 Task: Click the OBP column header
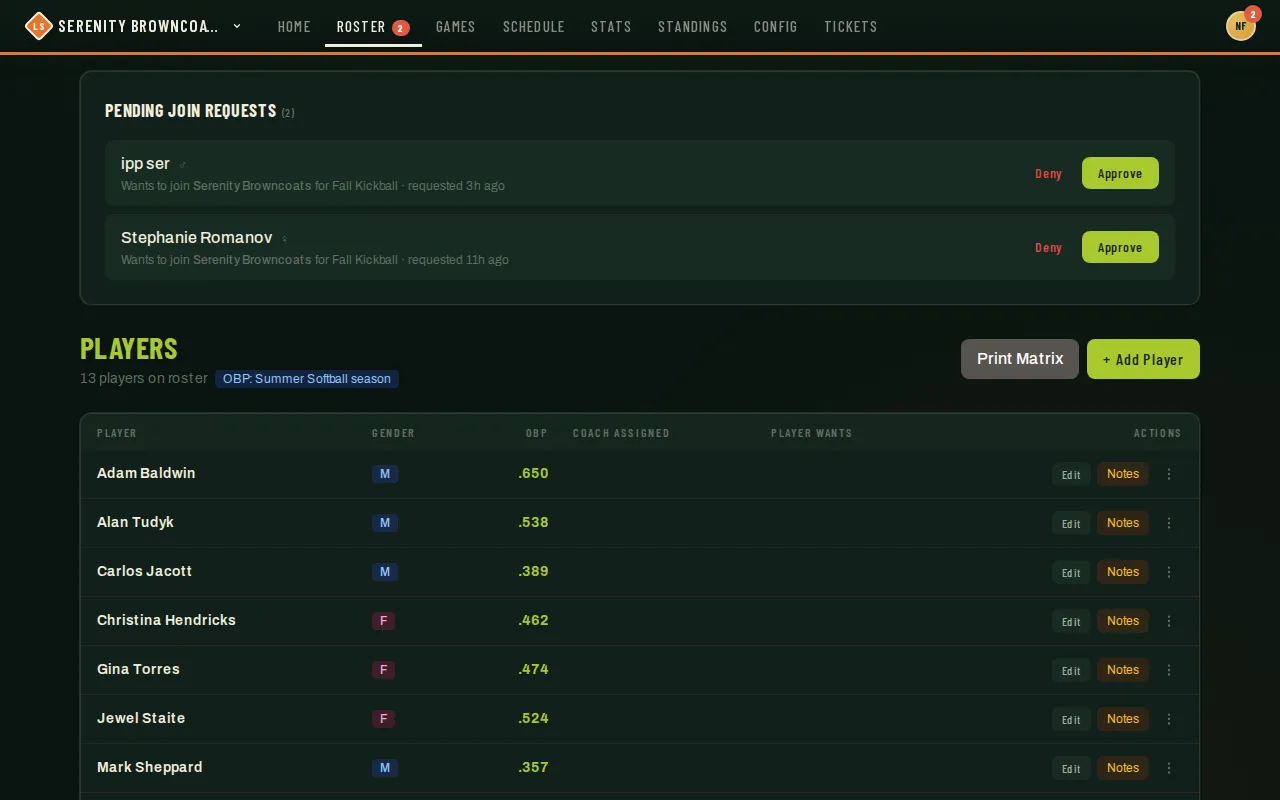537,433
